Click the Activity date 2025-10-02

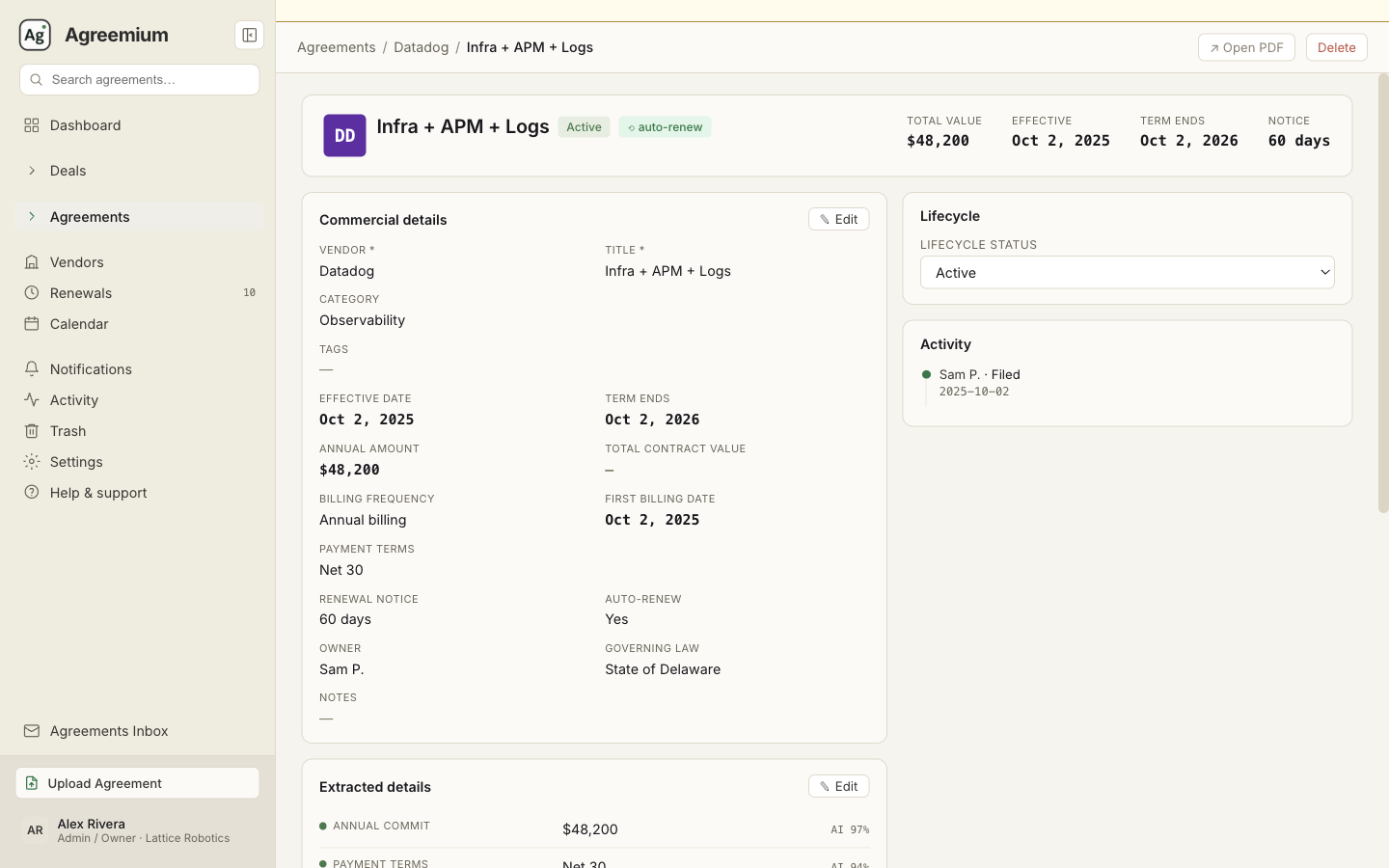pos(974,392)
